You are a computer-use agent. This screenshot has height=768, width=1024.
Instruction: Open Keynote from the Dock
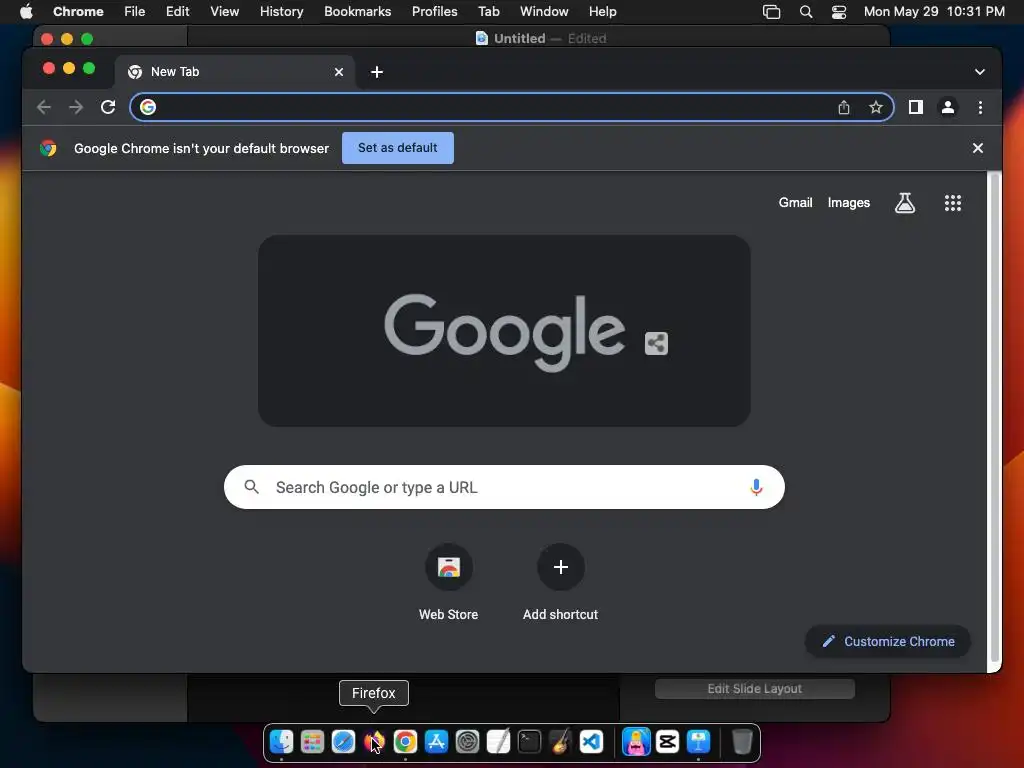click(x=698, y=742)
